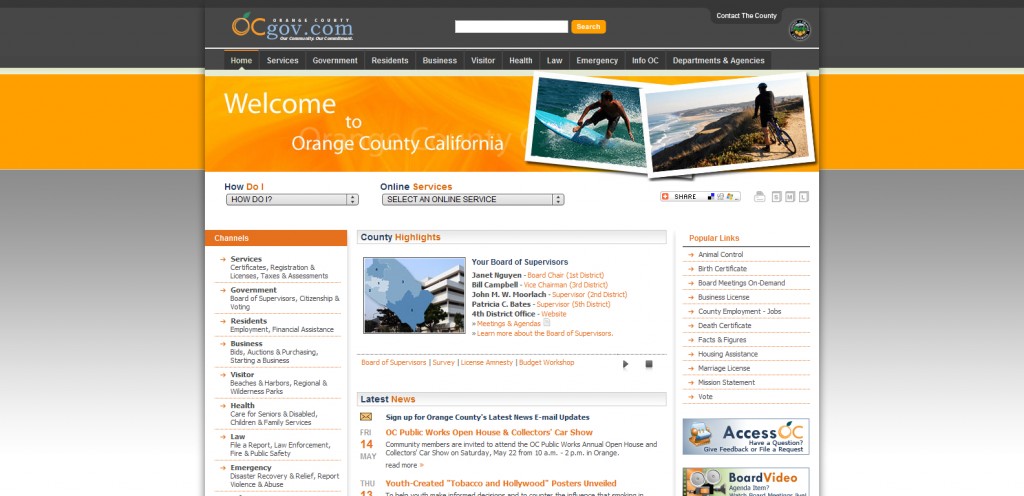Open Youth-Created Tobacco and Hollywood Posters headline
This screenshot has width=1024, height=496.
coord(501,484)
